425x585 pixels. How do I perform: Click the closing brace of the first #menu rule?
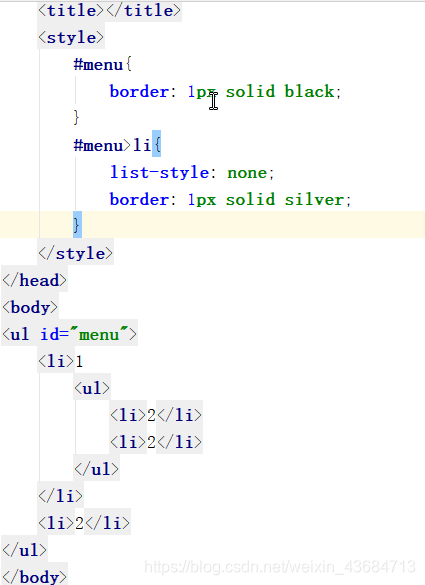[76, 118]
